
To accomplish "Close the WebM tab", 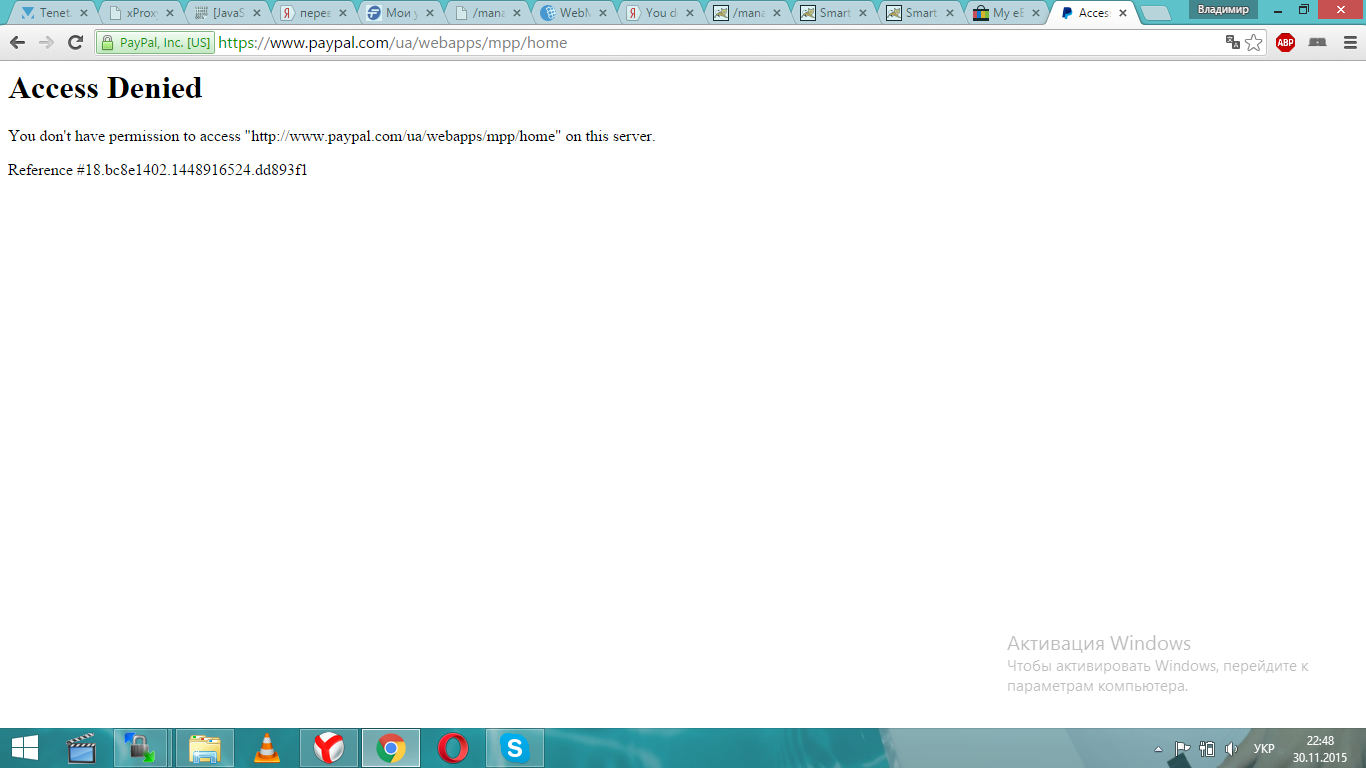I will tap(602, 14).
